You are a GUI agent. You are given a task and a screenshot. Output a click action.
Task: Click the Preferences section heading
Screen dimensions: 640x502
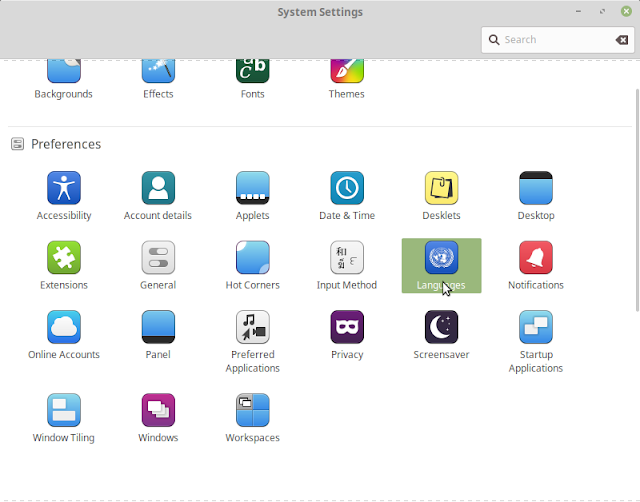tap(66, 144)
